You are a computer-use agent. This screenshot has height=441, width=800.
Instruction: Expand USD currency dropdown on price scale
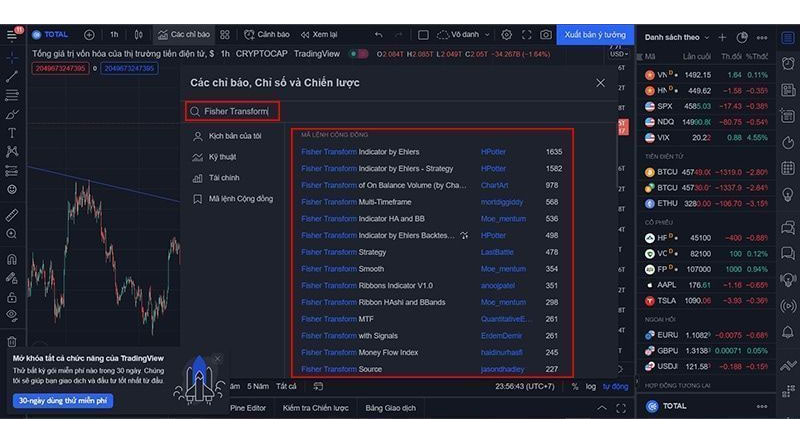pyautogui.click(x=619, y=54)
